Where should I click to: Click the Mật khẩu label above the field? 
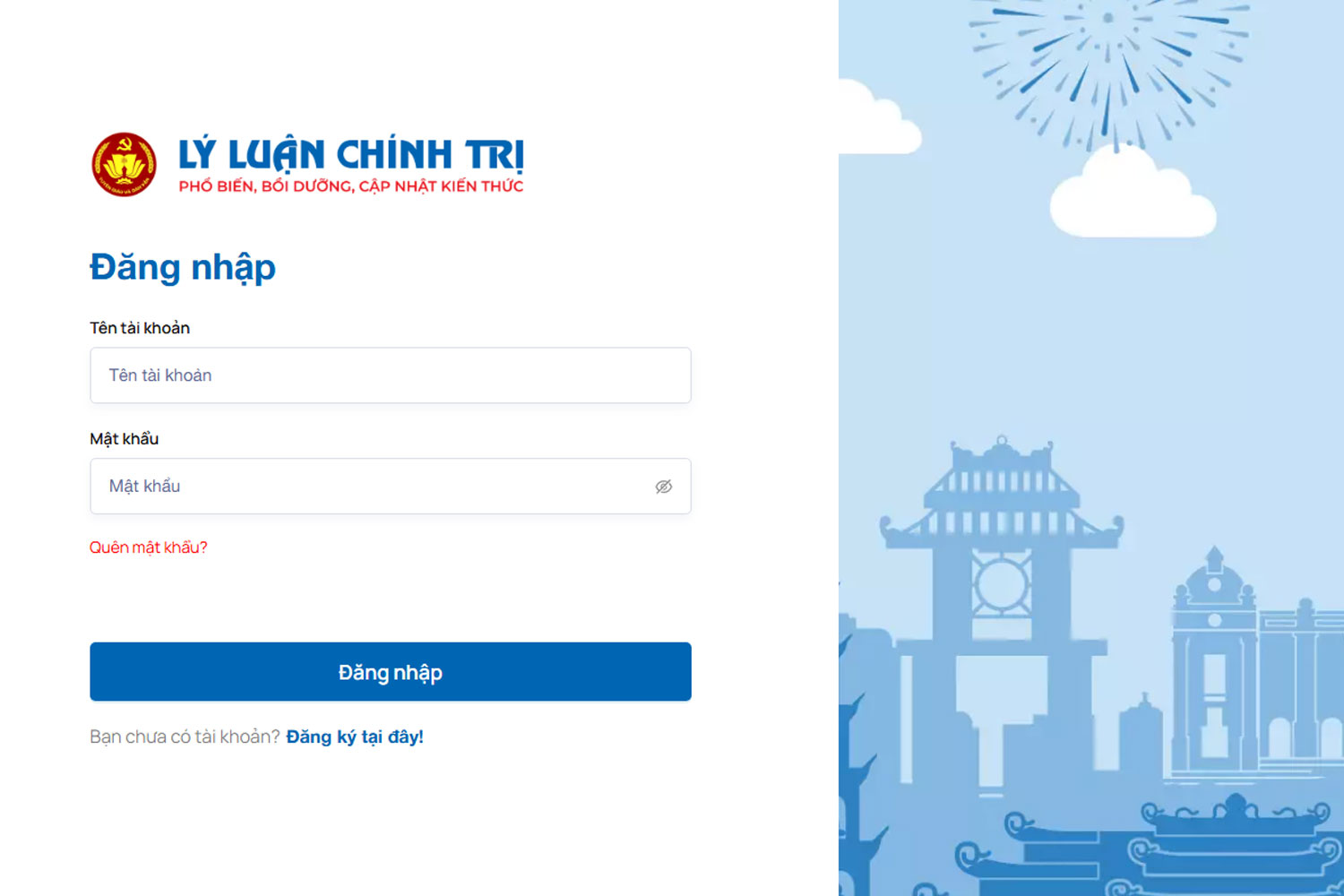(x=124, y=439)
